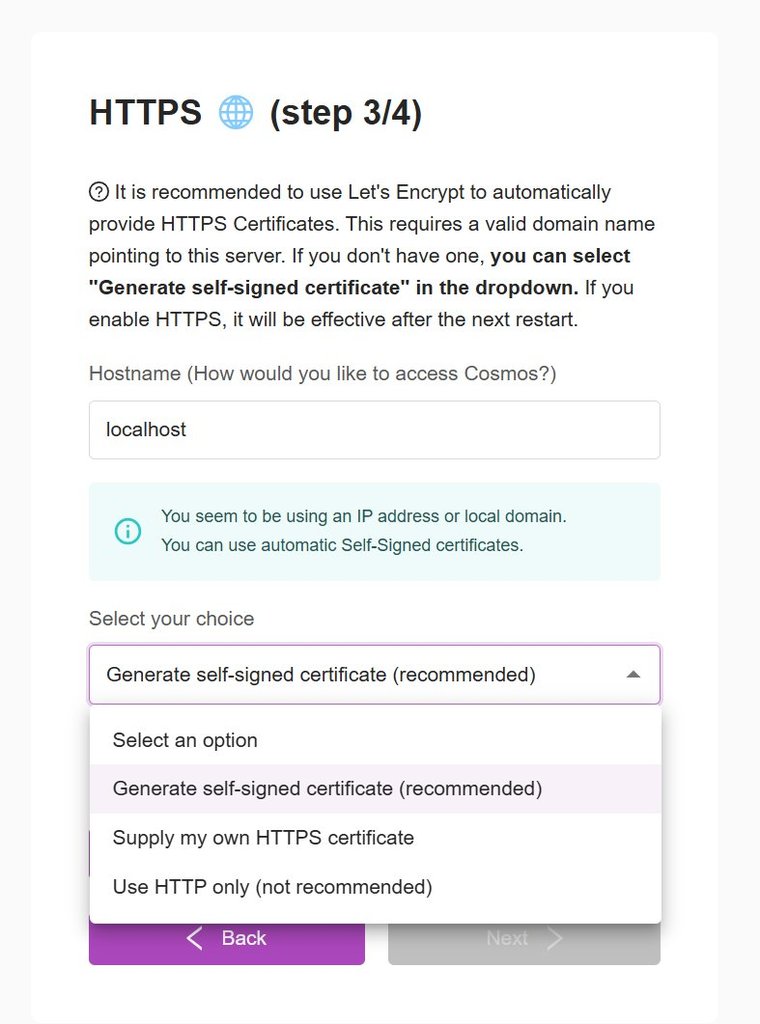
Task: Click the 'Select your choice' label
Action: coord(171,618)
